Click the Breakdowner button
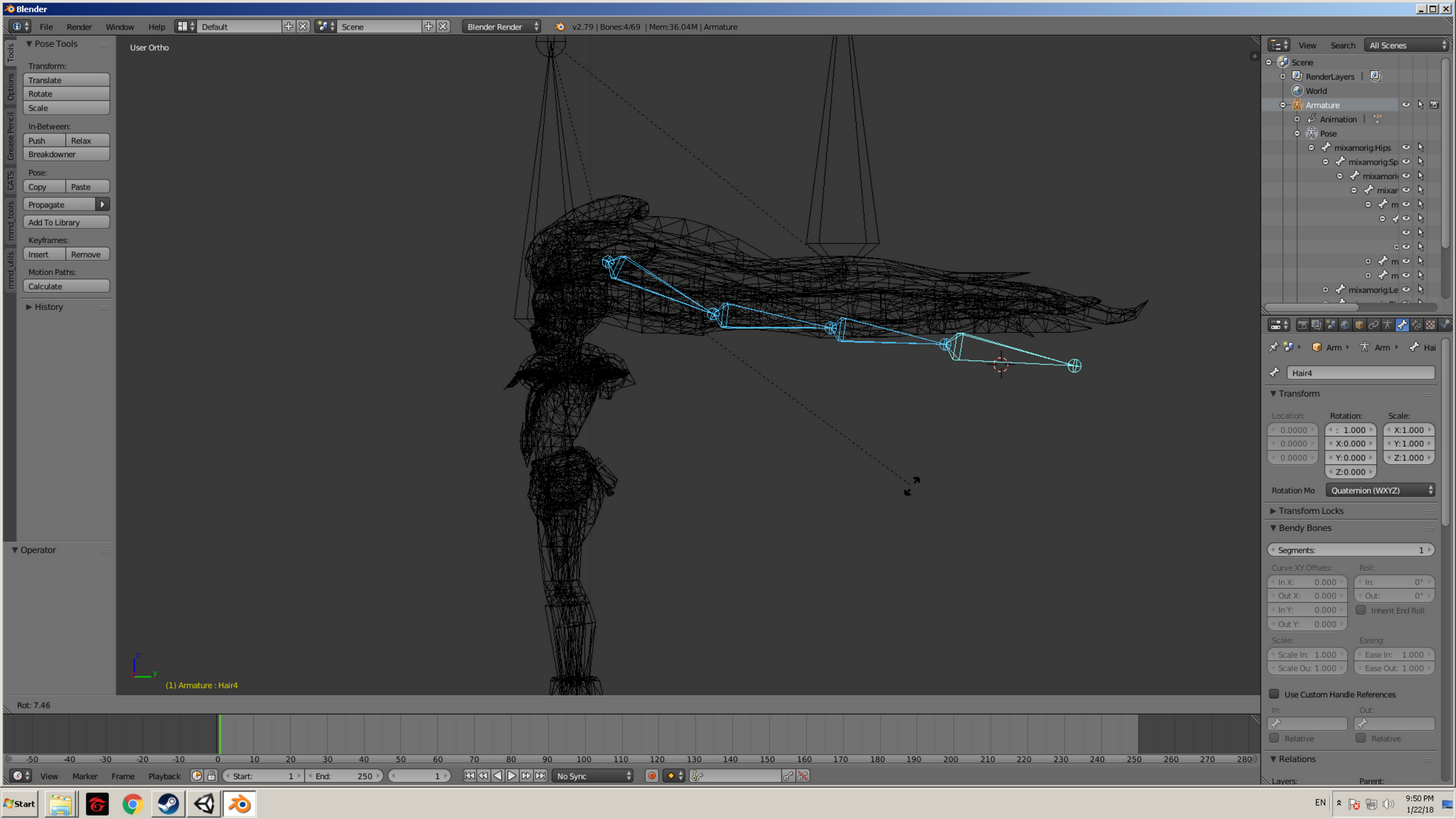 (x=66, y=154)
